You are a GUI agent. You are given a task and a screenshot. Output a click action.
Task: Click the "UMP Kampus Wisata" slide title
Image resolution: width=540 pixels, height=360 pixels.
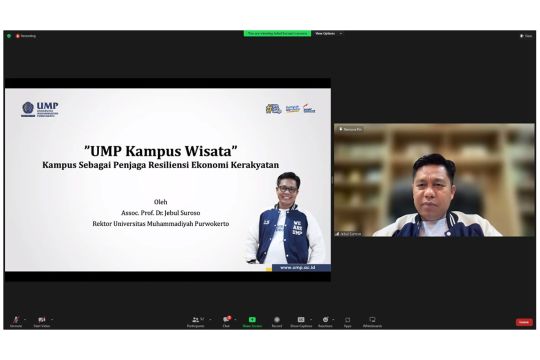tap(161, 151)
